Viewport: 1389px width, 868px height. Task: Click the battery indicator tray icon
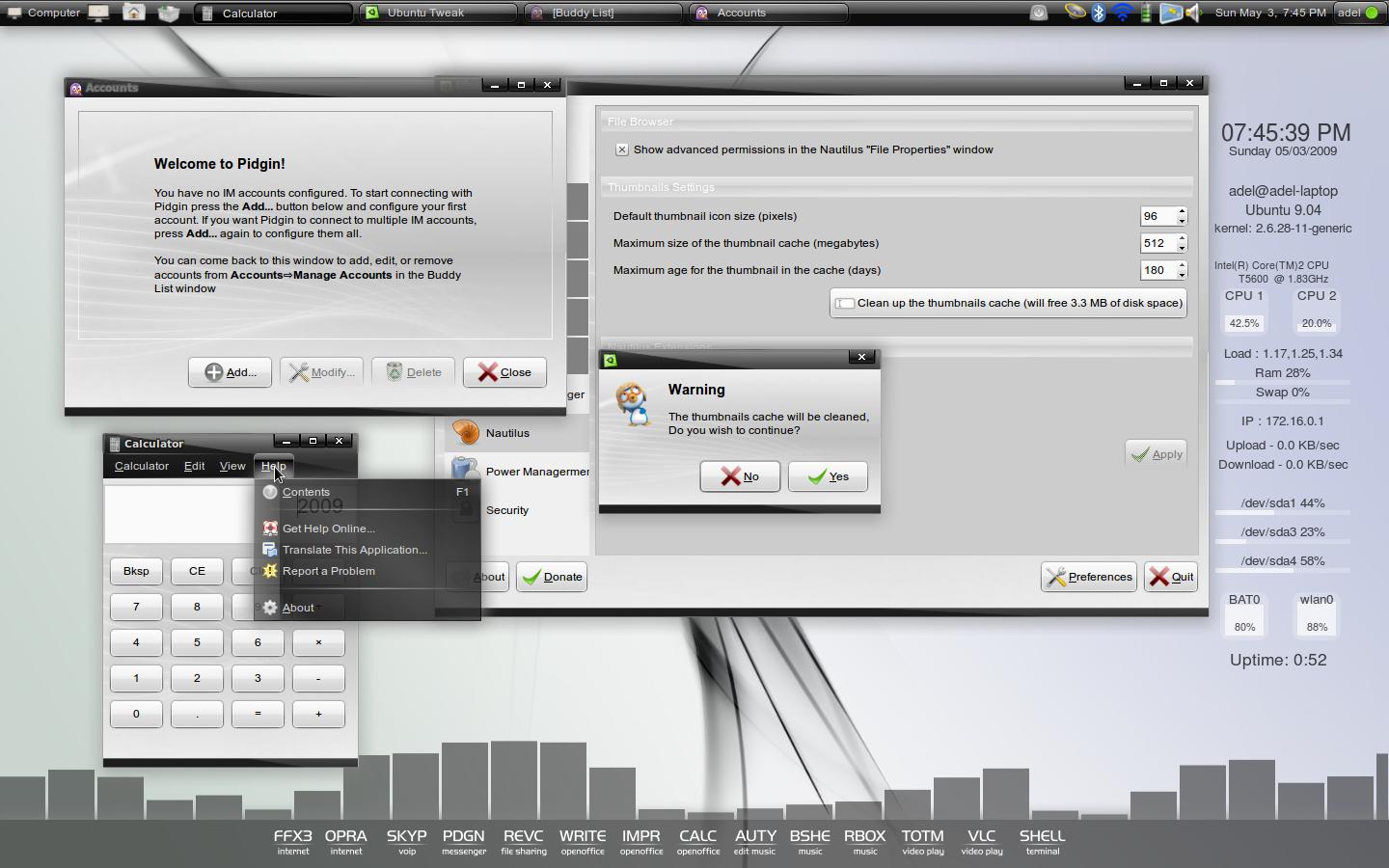pyautogui.click(x=1146, y=13)
